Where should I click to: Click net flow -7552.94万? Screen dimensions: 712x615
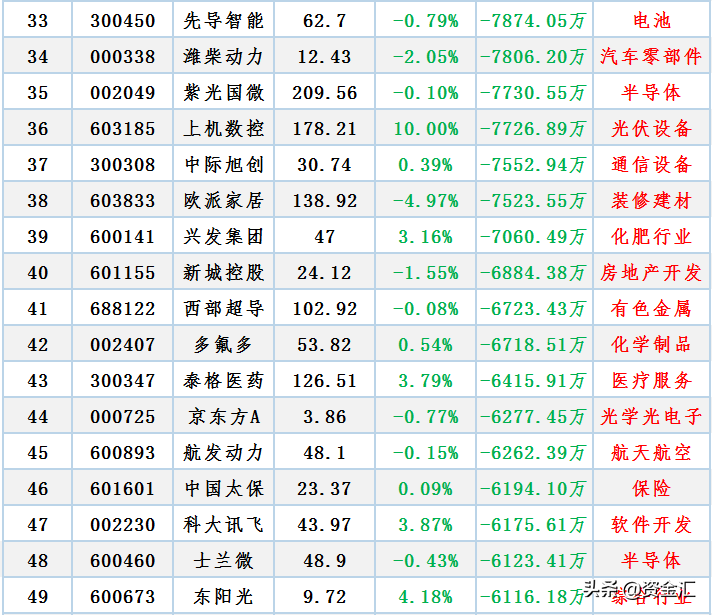(x=533, y=165)
